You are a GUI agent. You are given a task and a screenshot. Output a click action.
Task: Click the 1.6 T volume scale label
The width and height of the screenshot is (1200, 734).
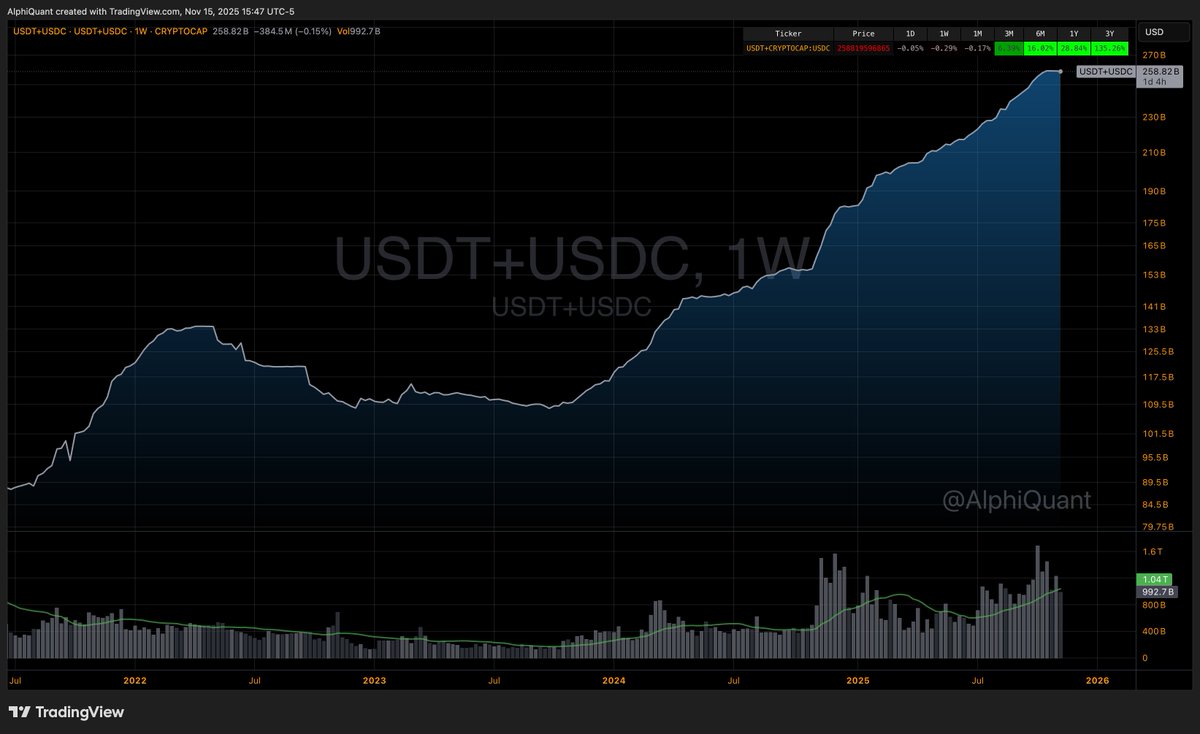(x=1152, y=551)
